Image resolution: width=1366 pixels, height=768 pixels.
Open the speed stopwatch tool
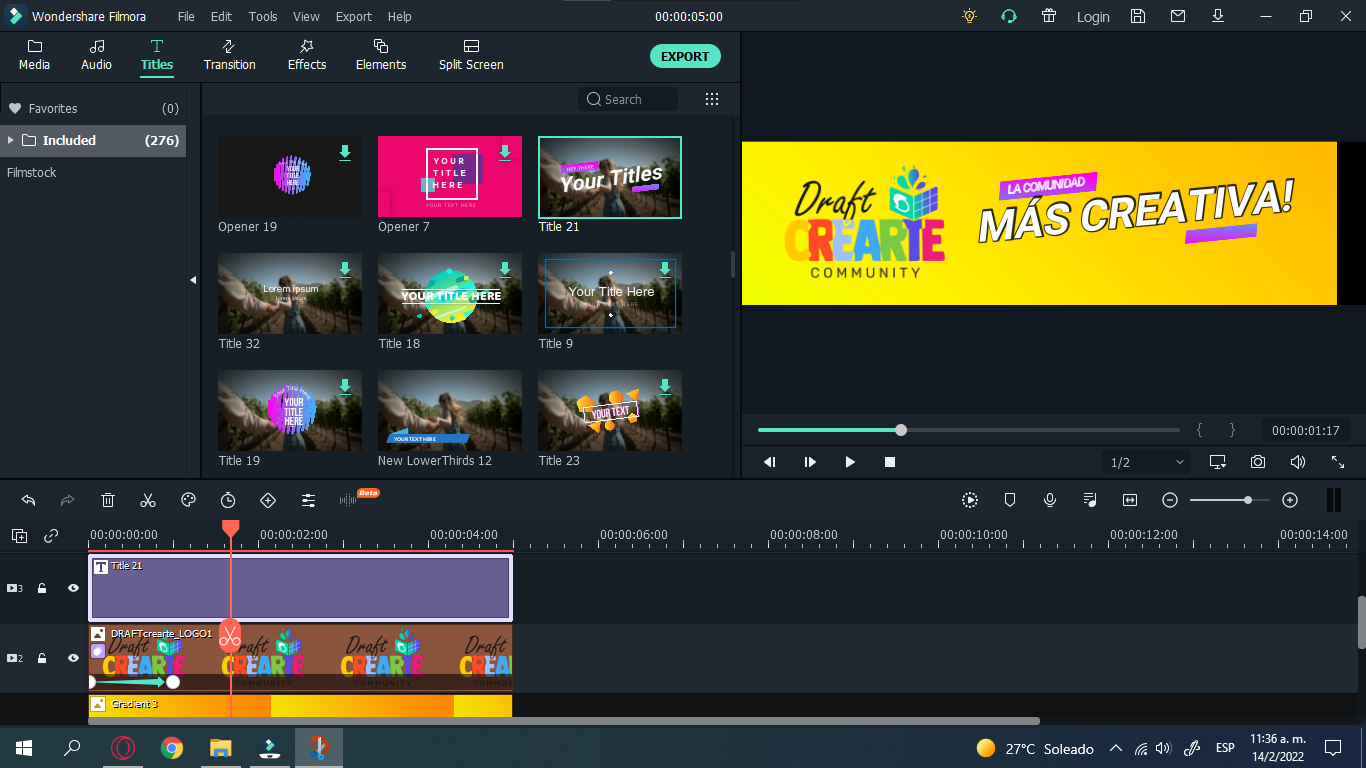click(228, 500)
